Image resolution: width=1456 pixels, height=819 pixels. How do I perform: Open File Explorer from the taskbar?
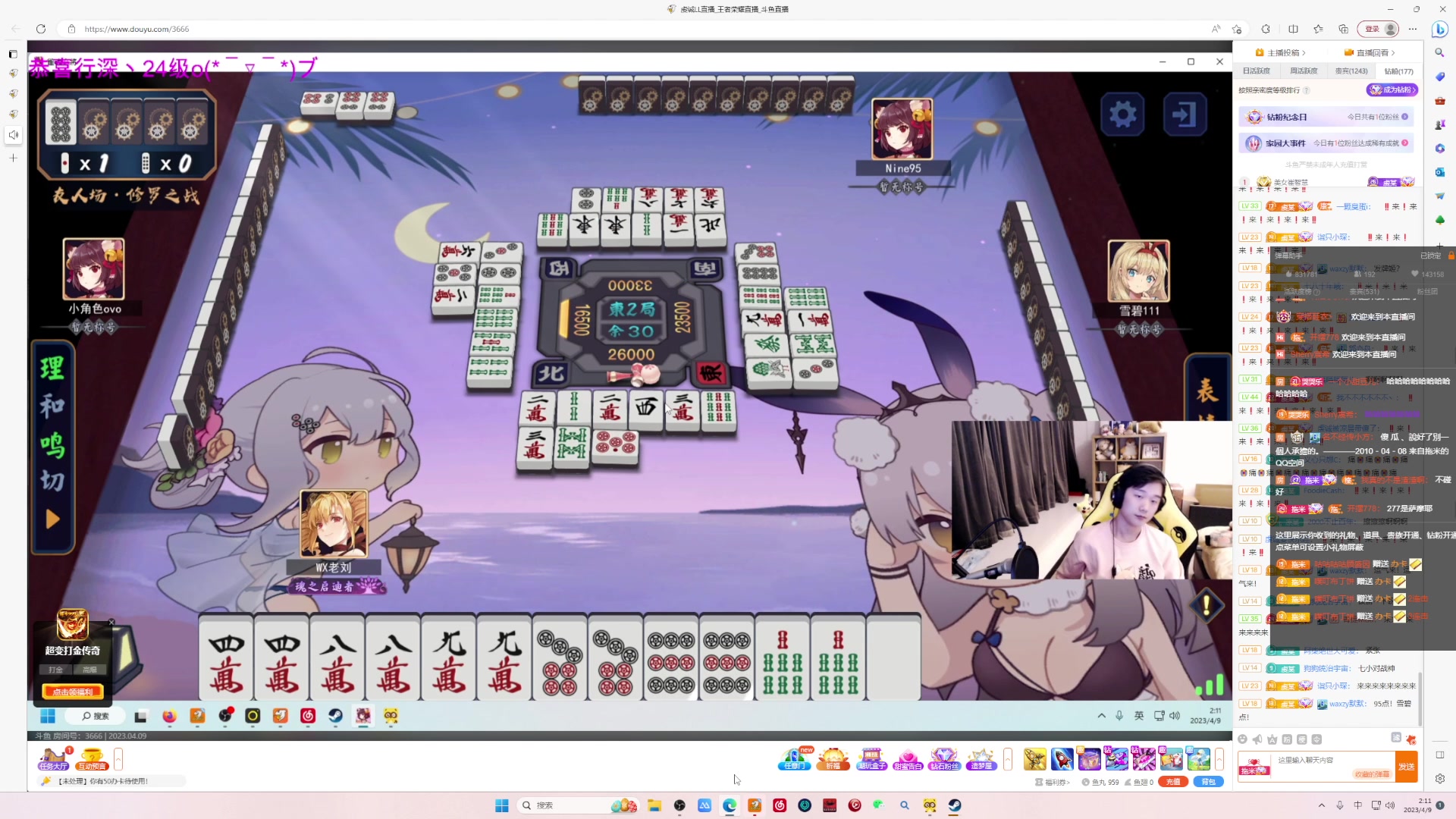point(654,805)
